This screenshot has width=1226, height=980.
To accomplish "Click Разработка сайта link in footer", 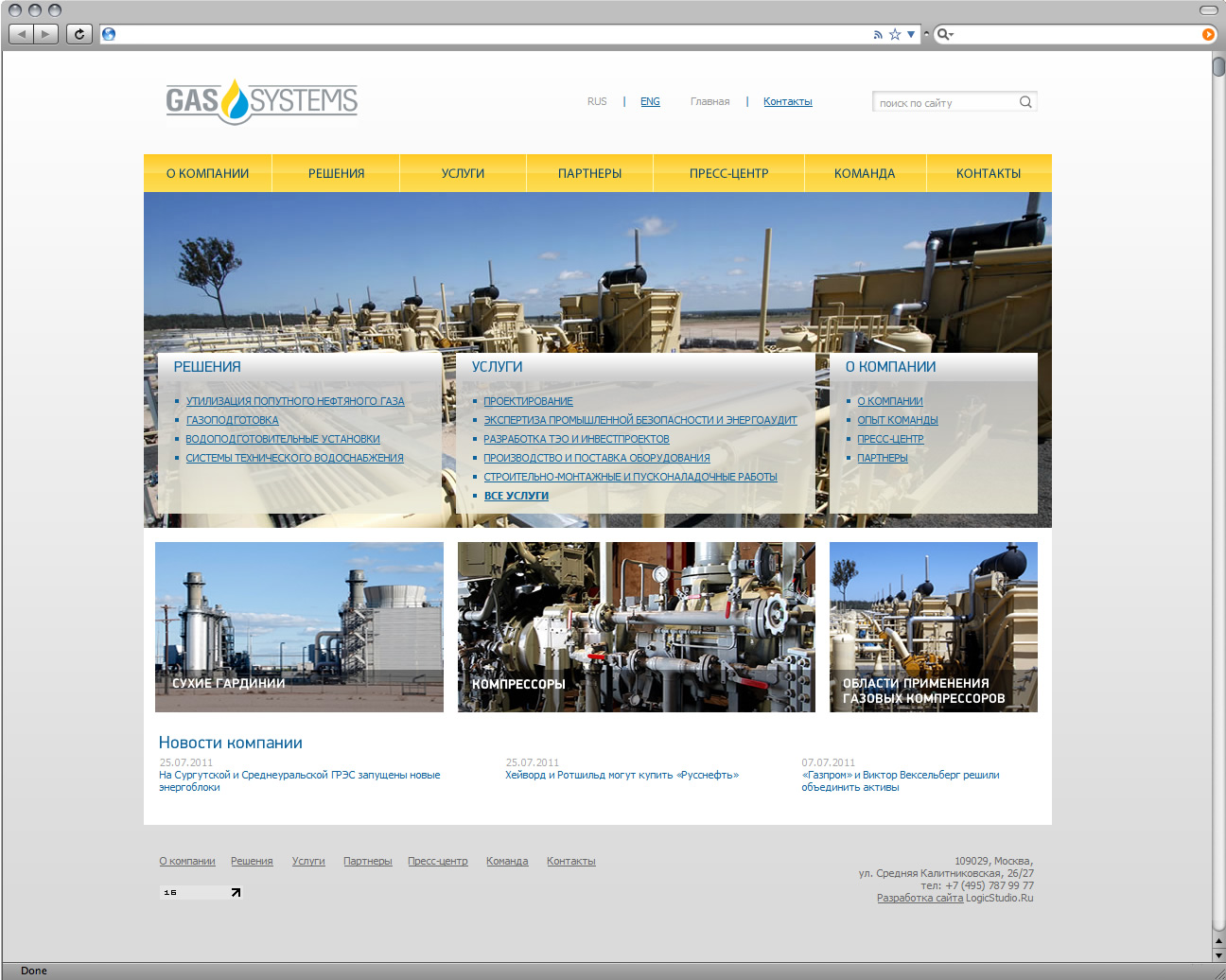I will (x=919, y=898).
